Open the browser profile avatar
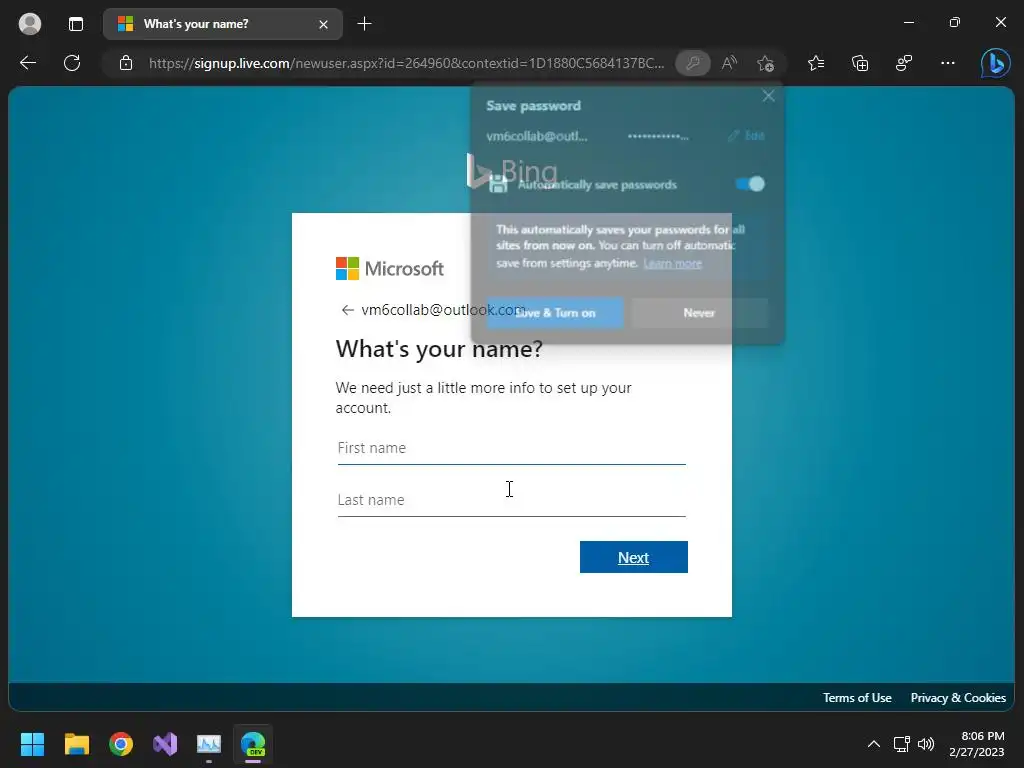Viewport: 1024px width, 768px height. click(30, 24)
